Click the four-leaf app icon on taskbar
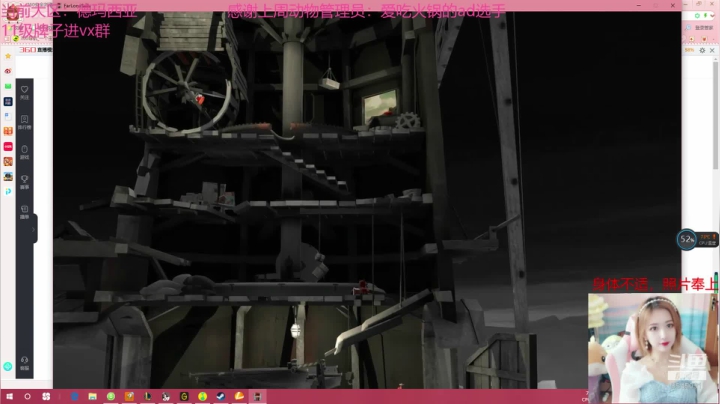Image resolution: width=720 pixels, height=404 pixels. [46, 396]
